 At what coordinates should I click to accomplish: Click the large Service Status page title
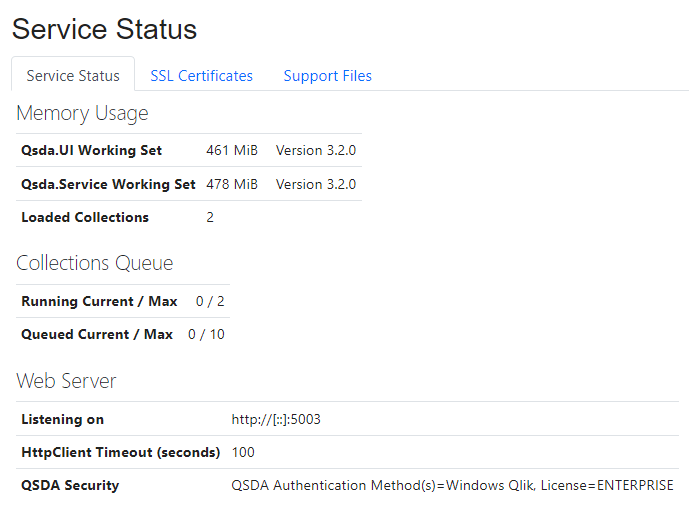click(104, 29)
